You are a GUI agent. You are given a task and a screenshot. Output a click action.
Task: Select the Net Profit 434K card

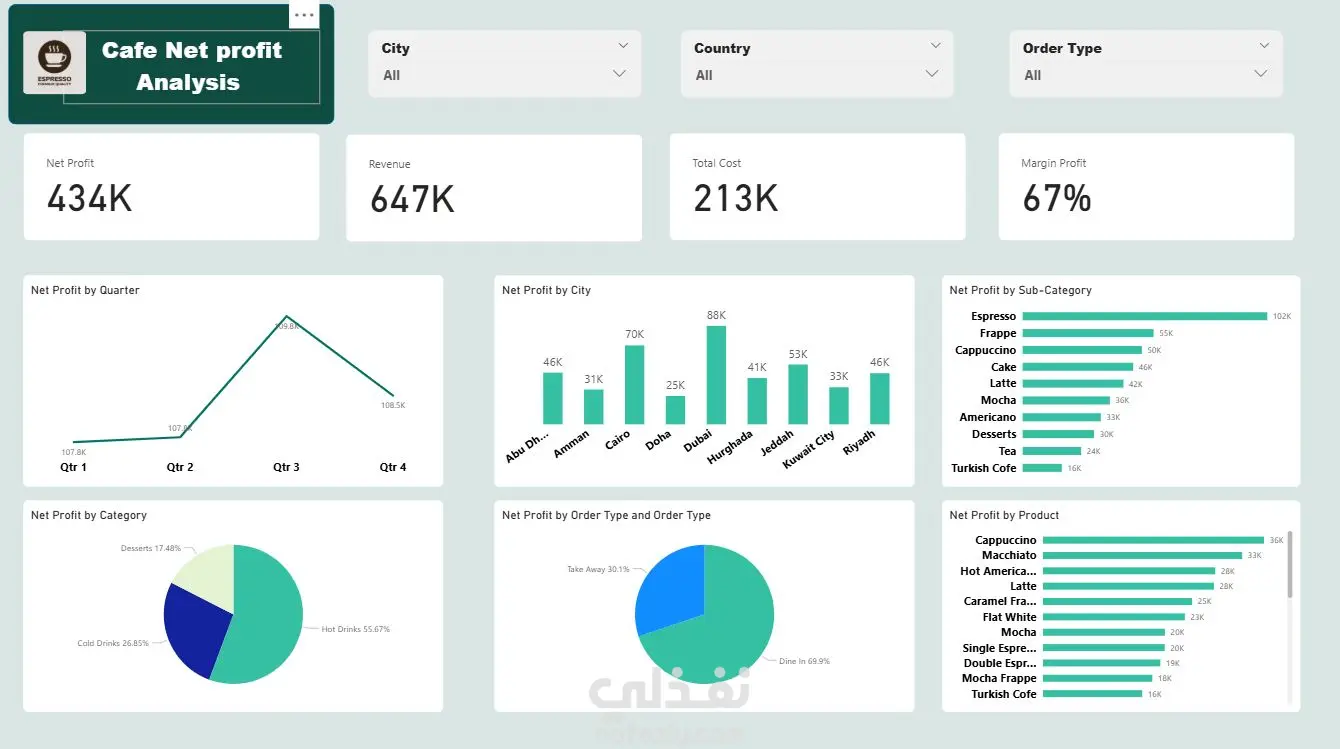click(171, 187)
